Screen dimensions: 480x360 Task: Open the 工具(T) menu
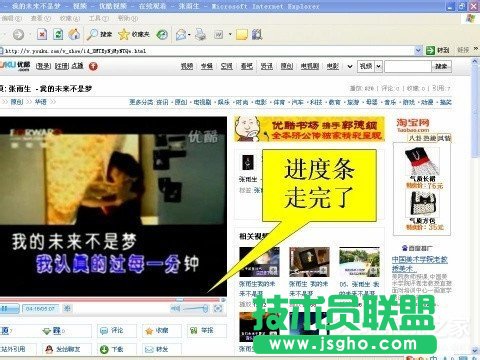pyautogui.click(x=99, y=18)
